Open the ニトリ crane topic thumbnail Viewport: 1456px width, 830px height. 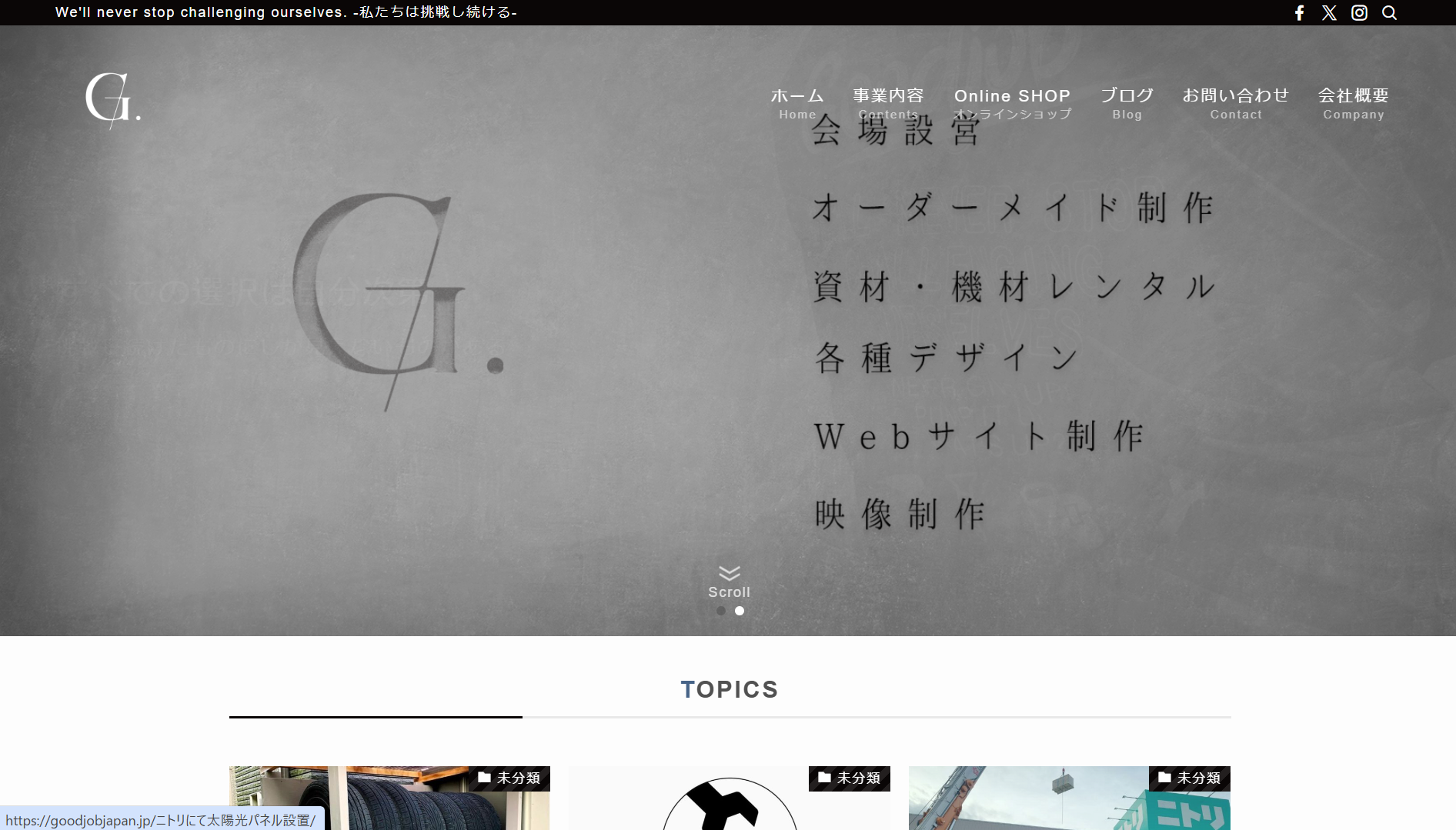click(1070, 798)
